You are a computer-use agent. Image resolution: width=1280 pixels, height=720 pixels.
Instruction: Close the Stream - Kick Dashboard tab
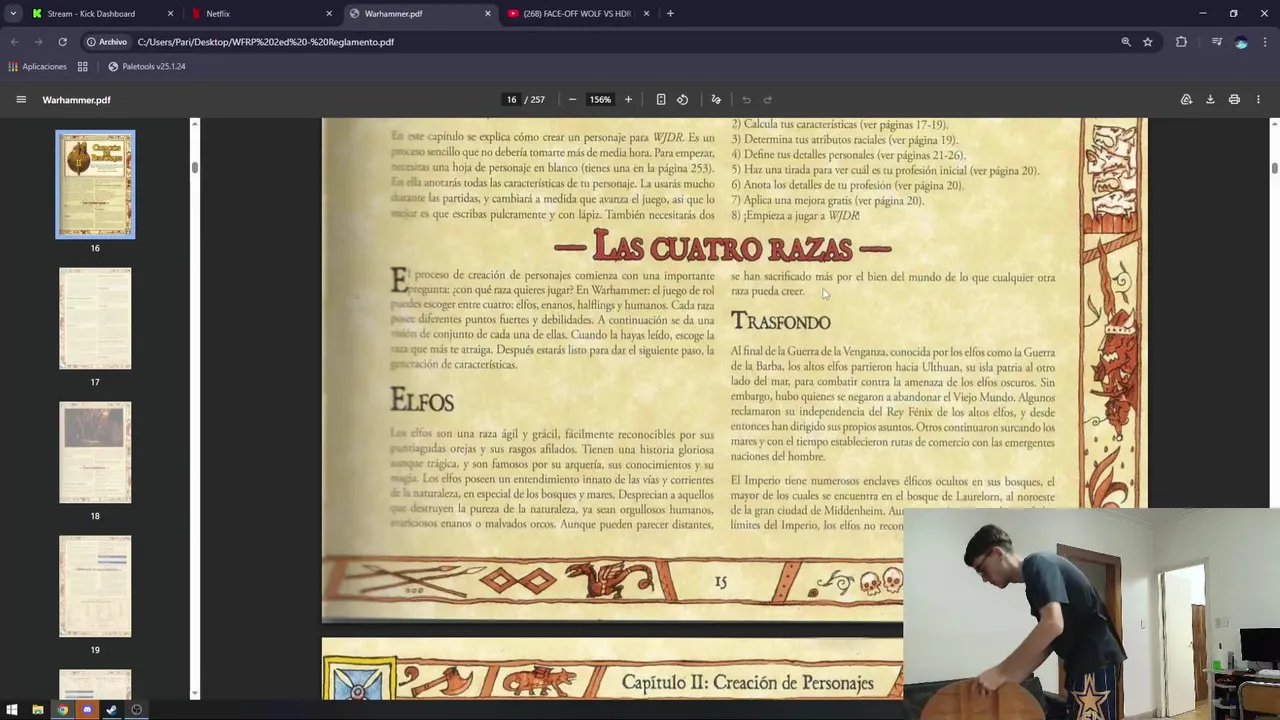170,14
